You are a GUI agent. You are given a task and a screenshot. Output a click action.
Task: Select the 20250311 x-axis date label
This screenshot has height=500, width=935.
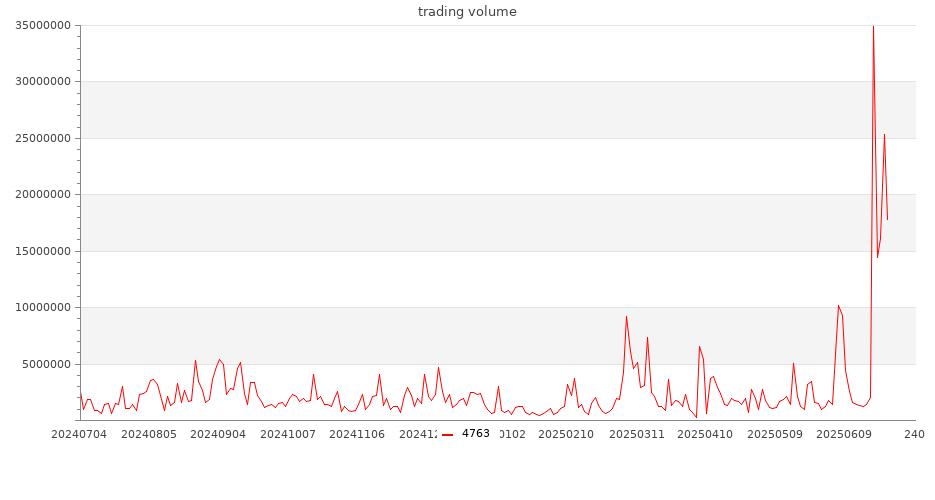tap(636, 434)
